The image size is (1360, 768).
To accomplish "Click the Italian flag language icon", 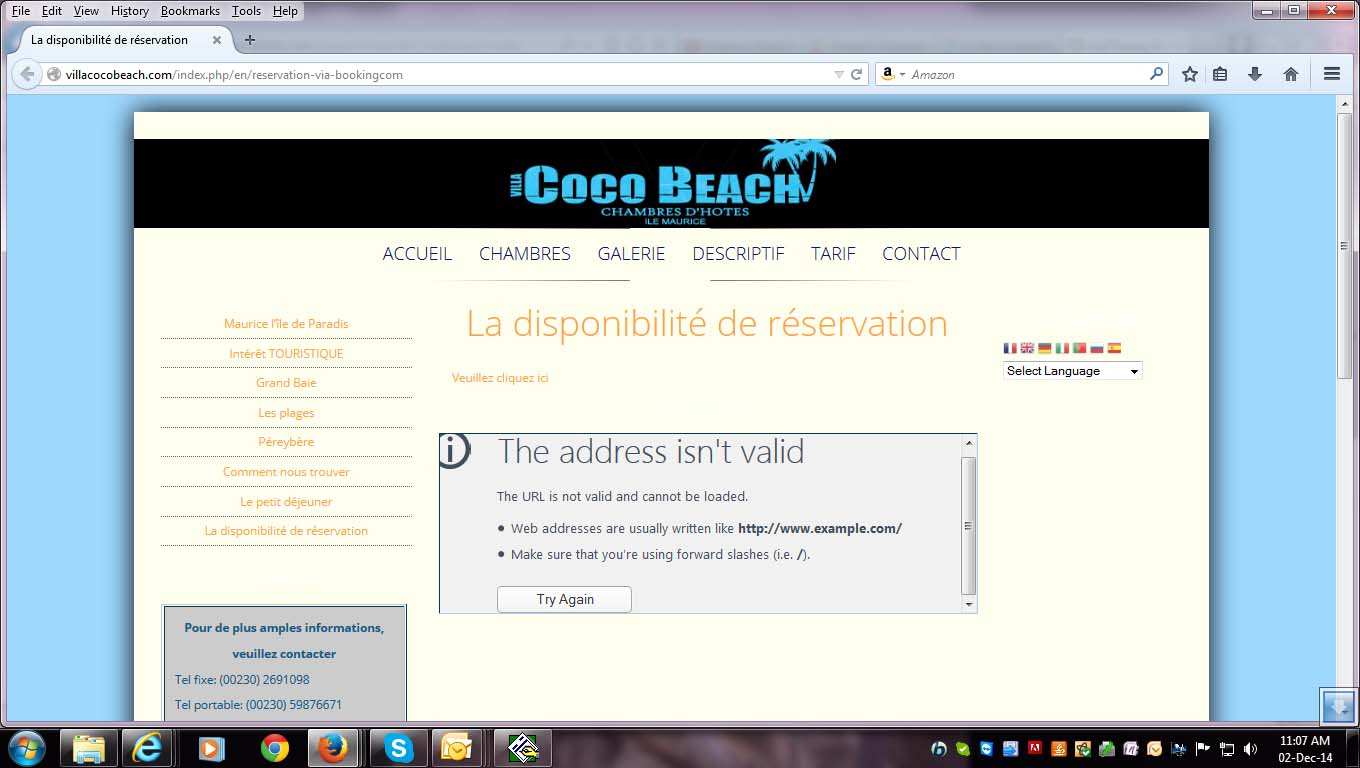I will click(x=1062, y=348).
